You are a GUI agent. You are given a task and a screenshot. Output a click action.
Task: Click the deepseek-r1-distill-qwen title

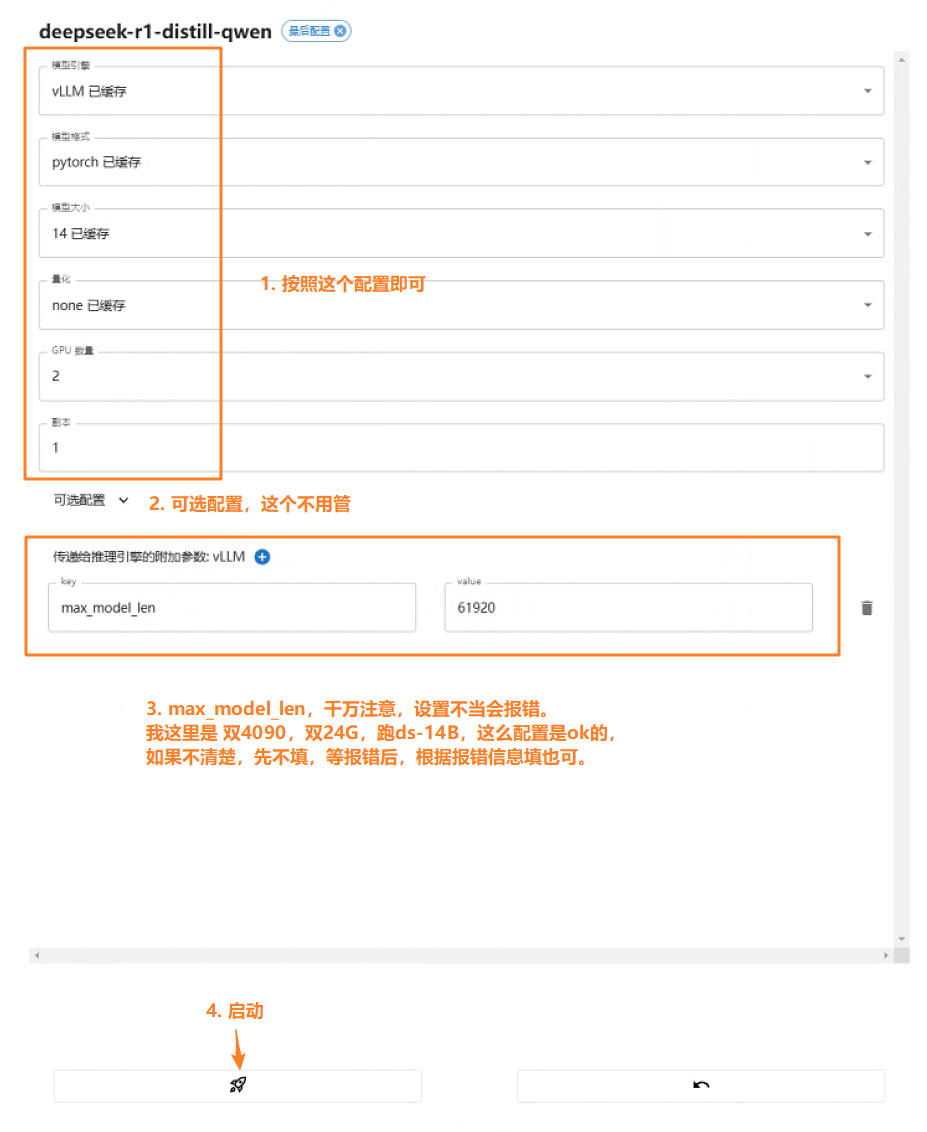[x=155, y=32]
